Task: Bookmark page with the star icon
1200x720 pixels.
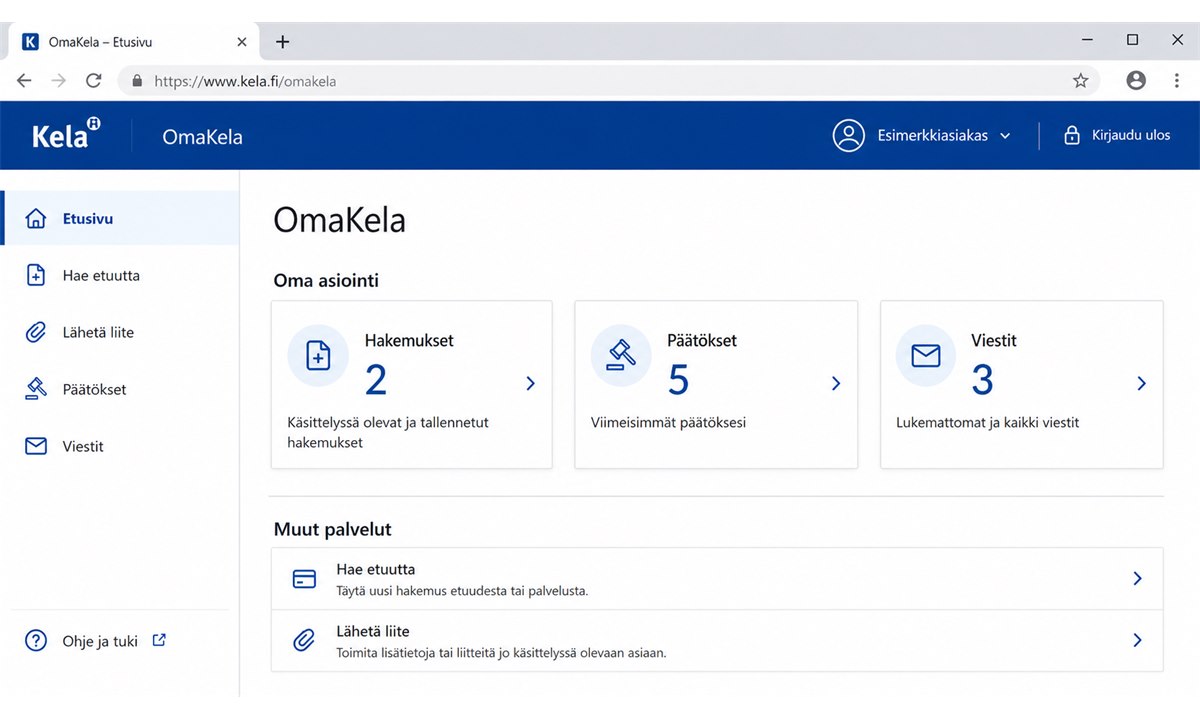Action: coord(1080,81)
